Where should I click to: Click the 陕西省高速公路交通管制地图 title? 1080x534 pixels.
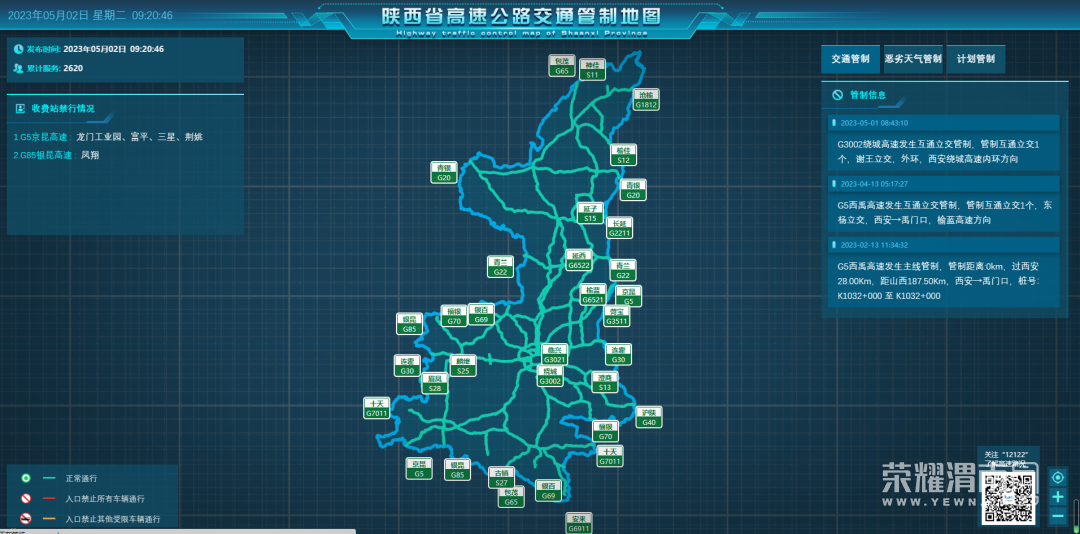coord(522,16)
